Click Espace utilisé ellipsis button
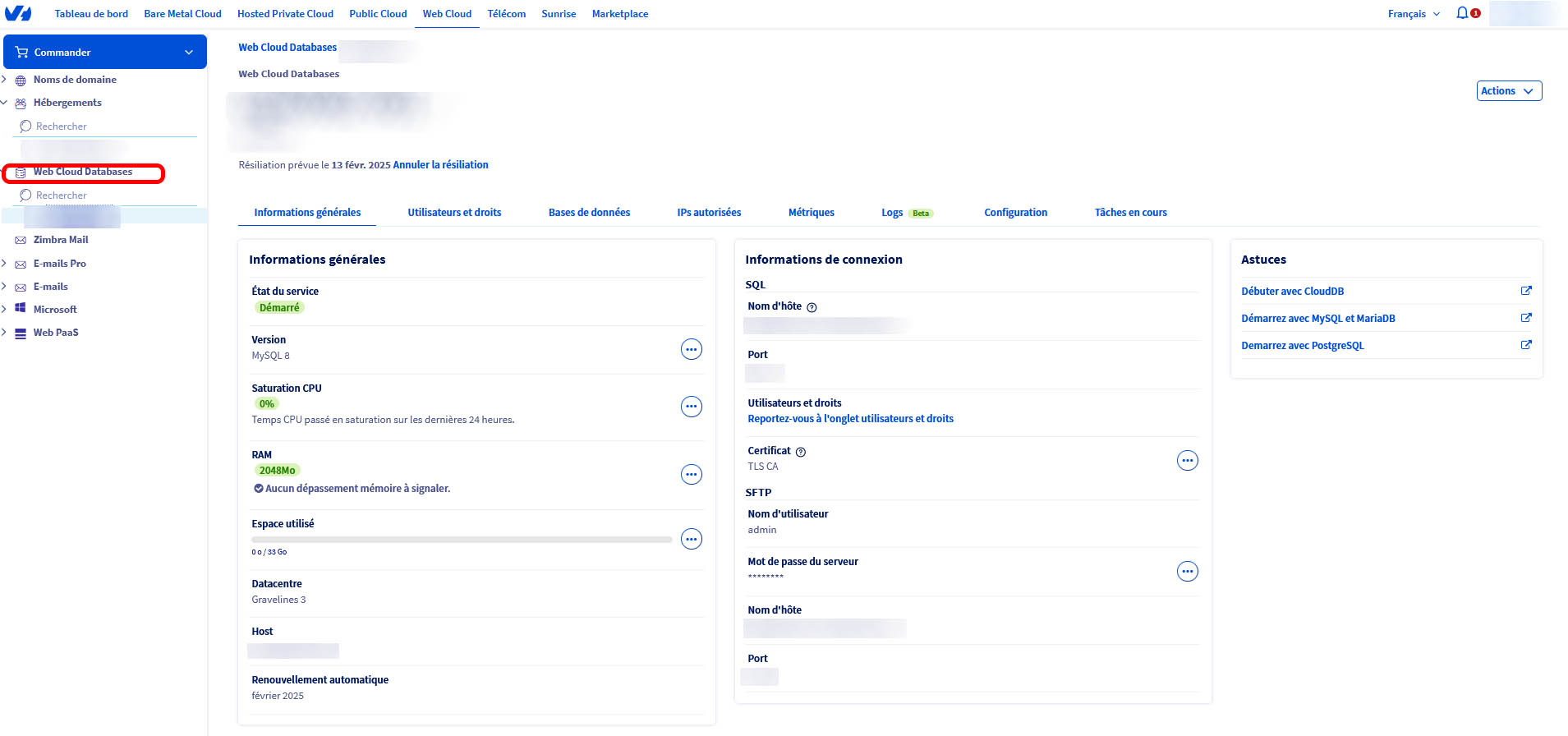Viewport: 1568px width, 736px height. [x=692, y=540]
